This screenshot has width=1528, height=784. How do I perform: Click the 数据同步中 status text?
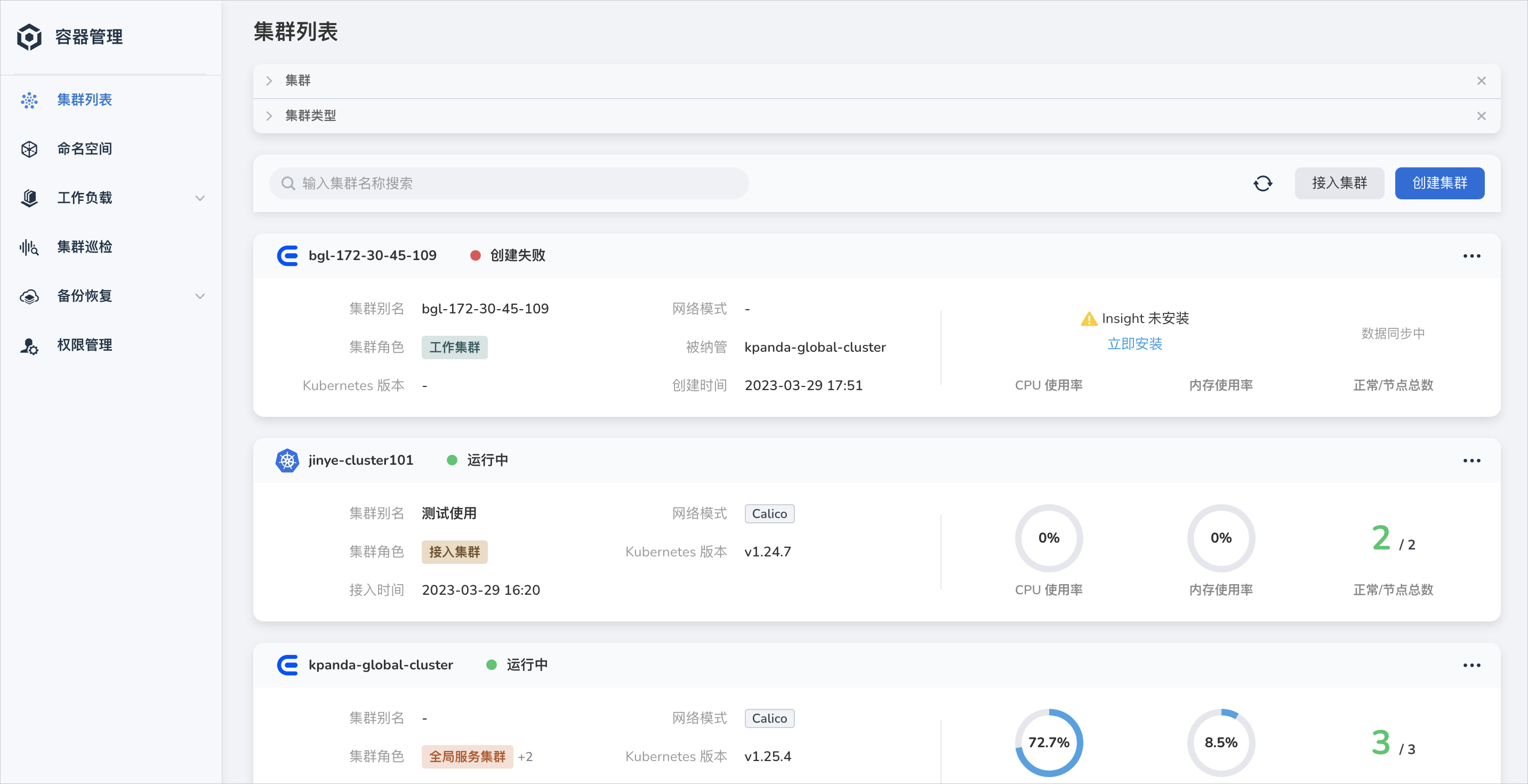click(1393, 333)
